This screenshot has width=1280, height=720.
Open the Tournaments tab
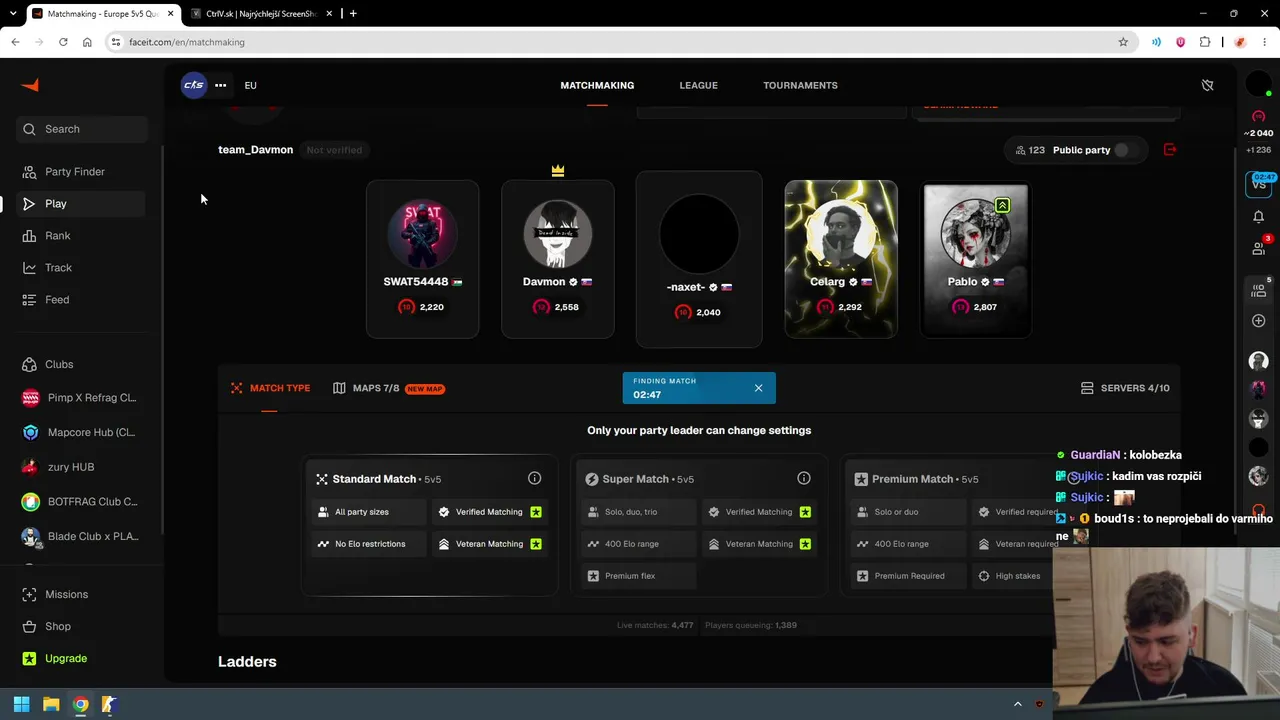[800, 85]
